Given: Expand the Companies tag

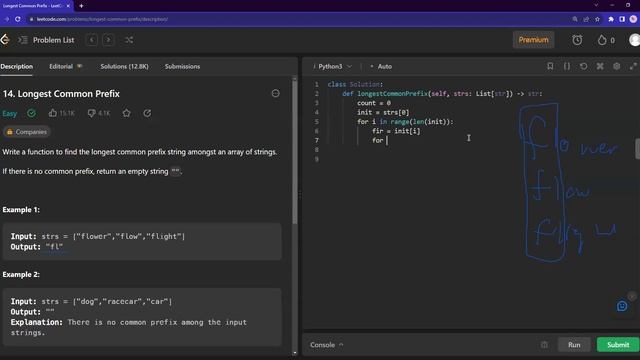Looking at the screenshot, I should [27, 132].
